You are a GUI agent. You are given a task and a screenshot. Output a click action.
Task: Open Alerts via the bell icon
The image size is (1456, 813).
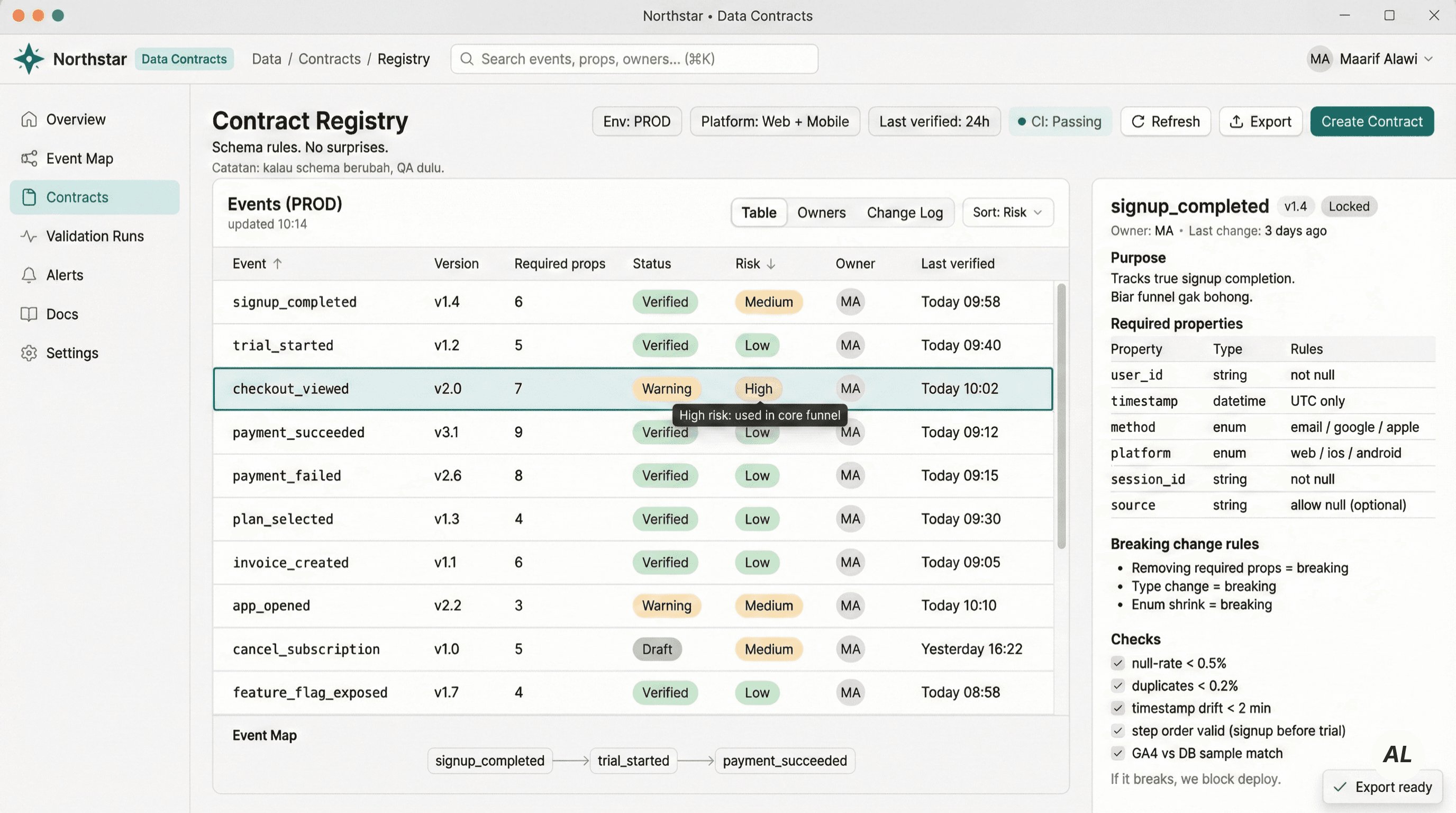(29, 275)
